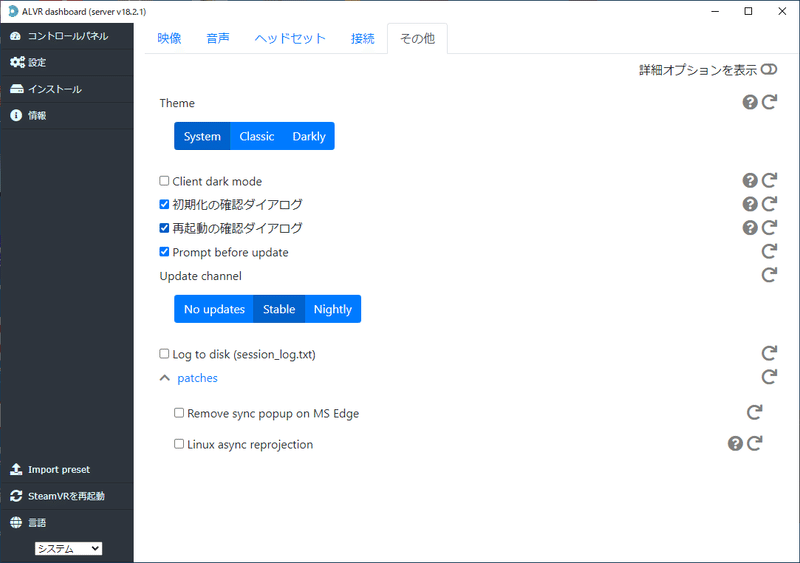The image size is (800, 563).
Task: Switch to the ヘッドセット tab
Action: (290, 38)
